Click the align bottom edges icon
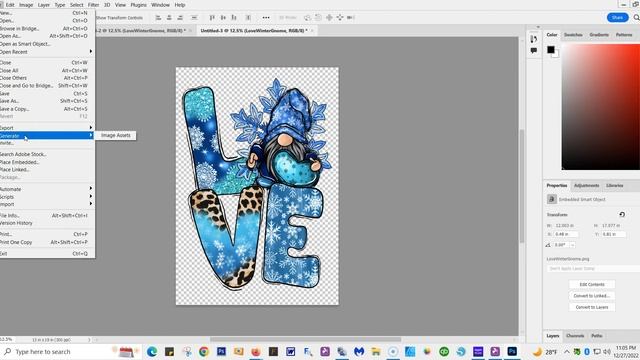 234,18
